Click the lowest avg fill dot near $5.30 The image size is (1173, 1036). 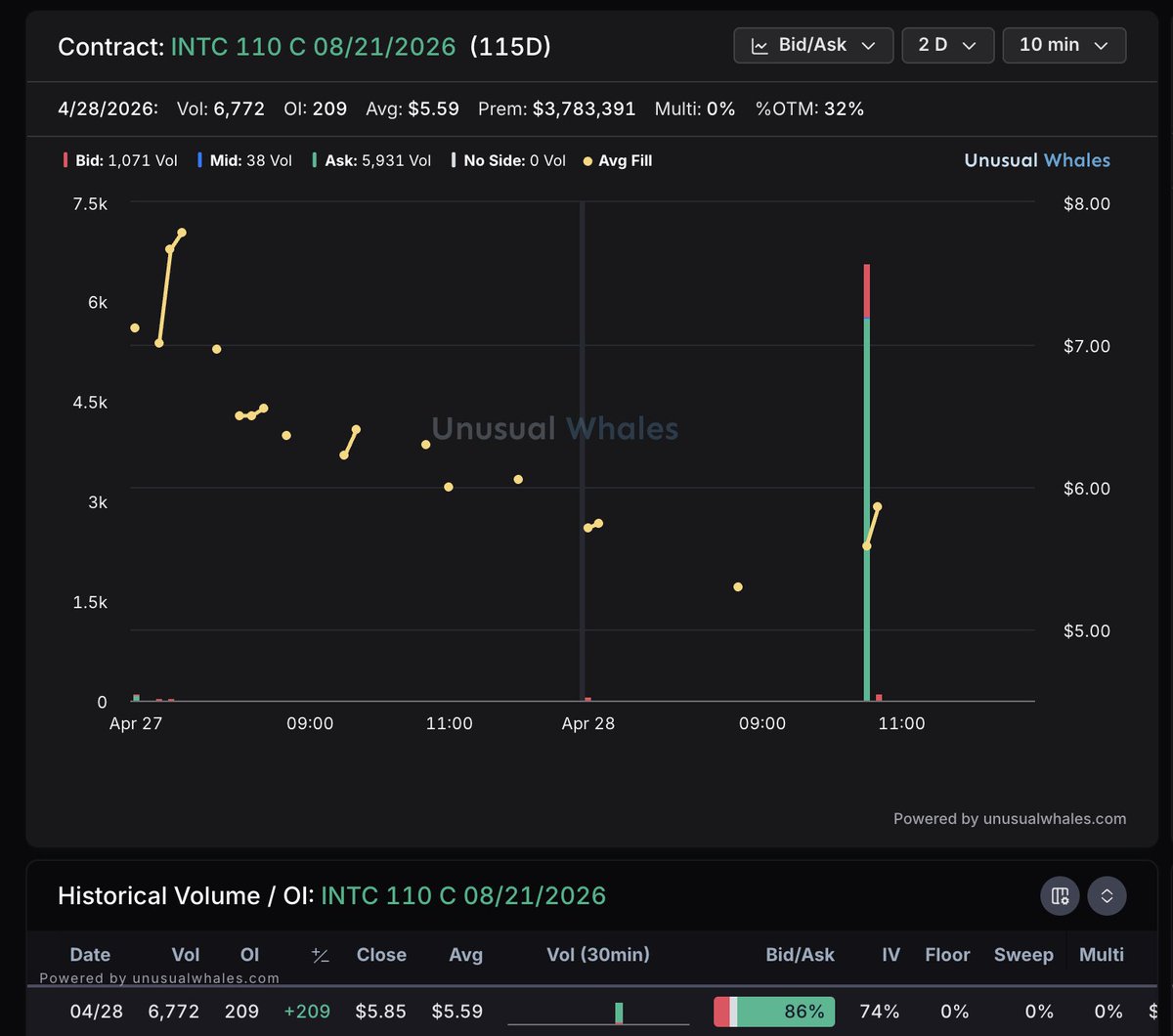738,587
